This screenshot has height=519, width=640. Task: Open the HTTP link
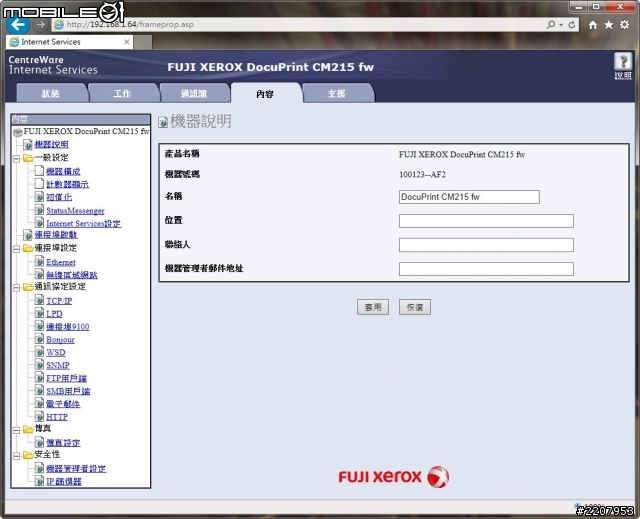click(57, 417)
